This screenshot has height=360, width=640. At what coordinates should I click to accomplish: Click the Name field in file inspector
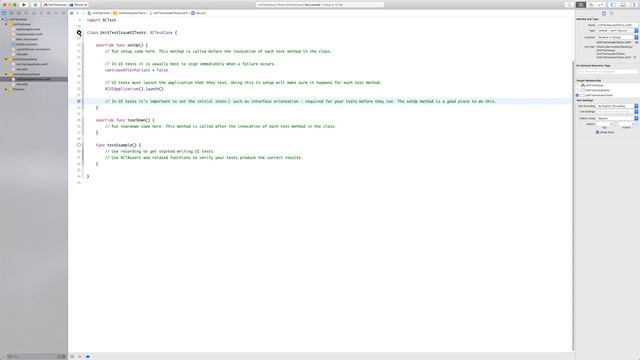[617, 25]
